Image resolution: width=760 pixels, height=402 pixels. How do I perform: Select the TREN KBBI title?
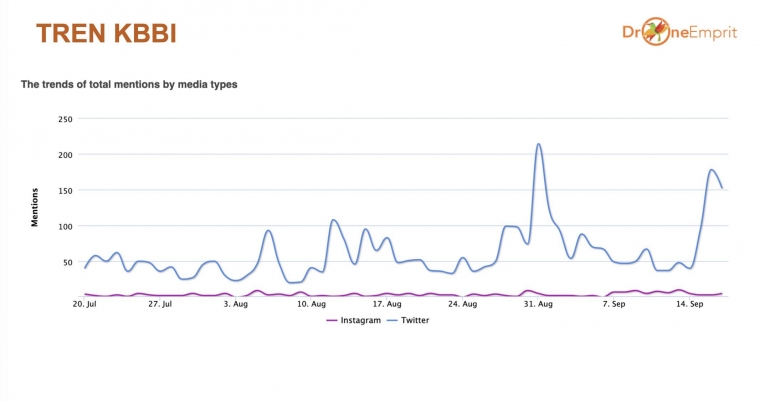click(x=106, y=33)
